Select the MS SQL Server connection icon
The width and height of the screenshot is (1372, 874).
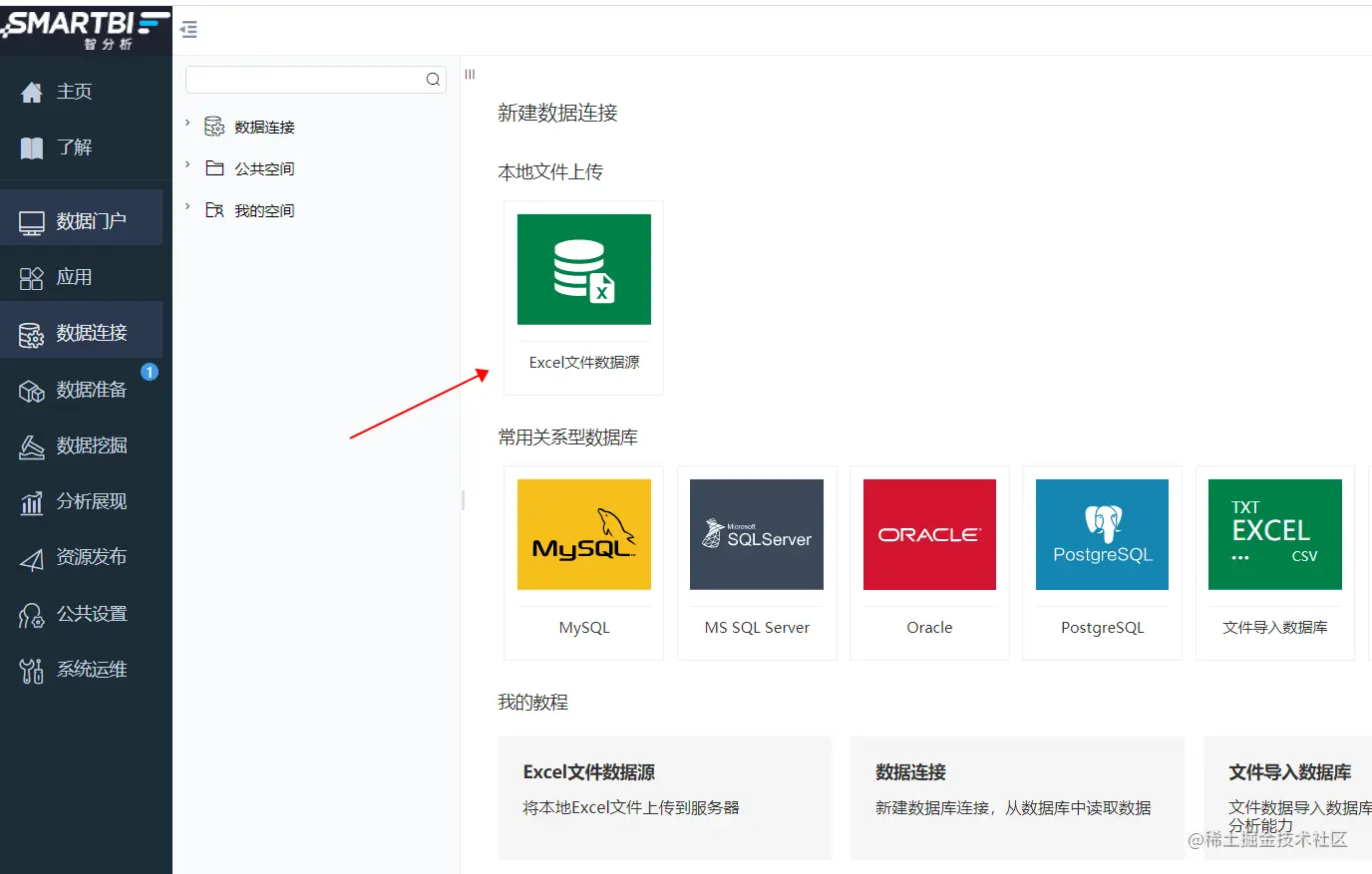(756, 534)
